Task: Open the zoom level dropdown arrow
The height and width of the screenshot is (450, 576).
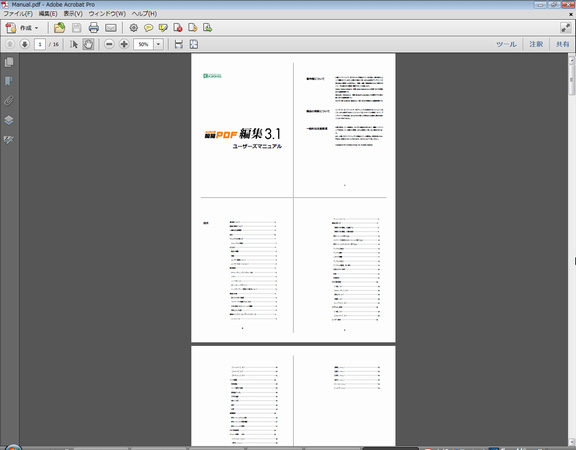Action: [158, 44]
